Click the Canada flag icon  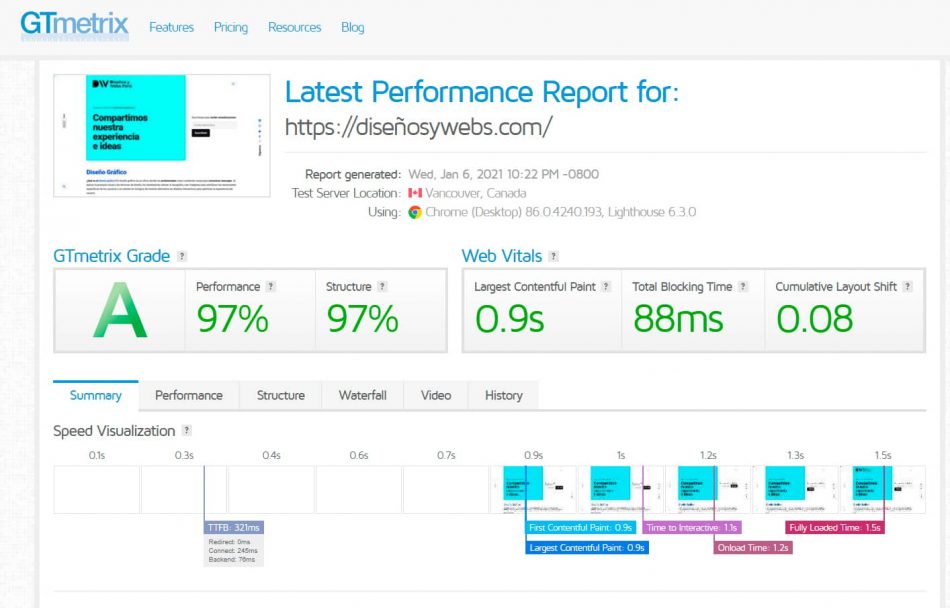[x=415, y=193]
